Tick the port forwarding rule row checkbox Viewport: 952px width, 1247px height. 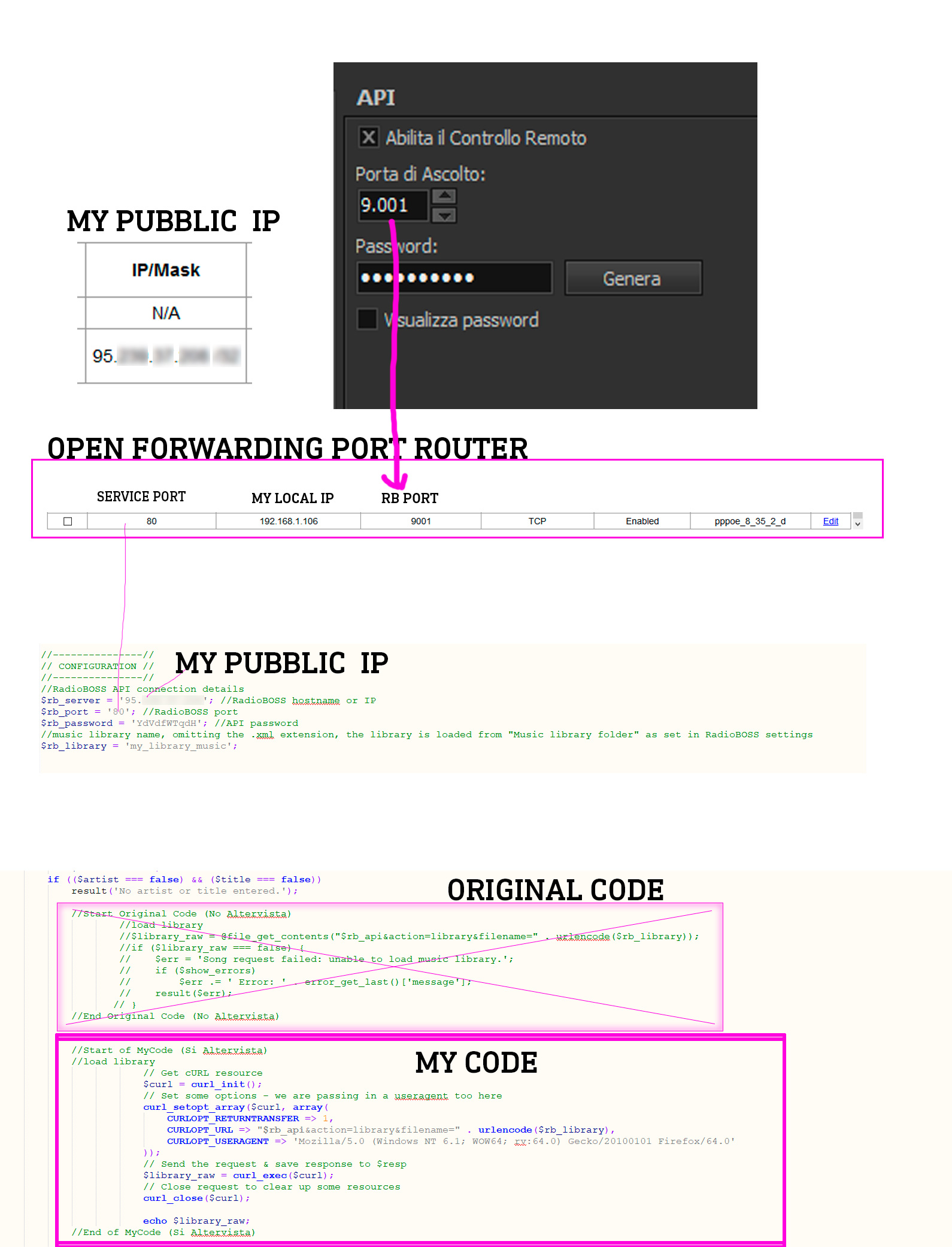tap(68, 521)
